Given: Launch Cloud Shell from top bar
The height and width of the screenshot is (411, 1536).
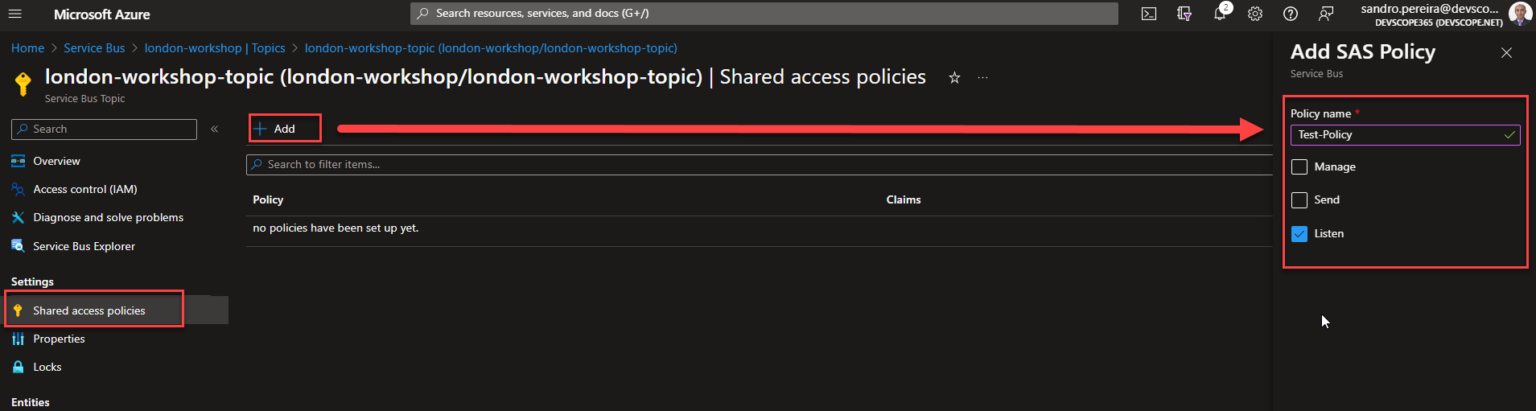Looking at the screenshot, I should [1150, 14].
